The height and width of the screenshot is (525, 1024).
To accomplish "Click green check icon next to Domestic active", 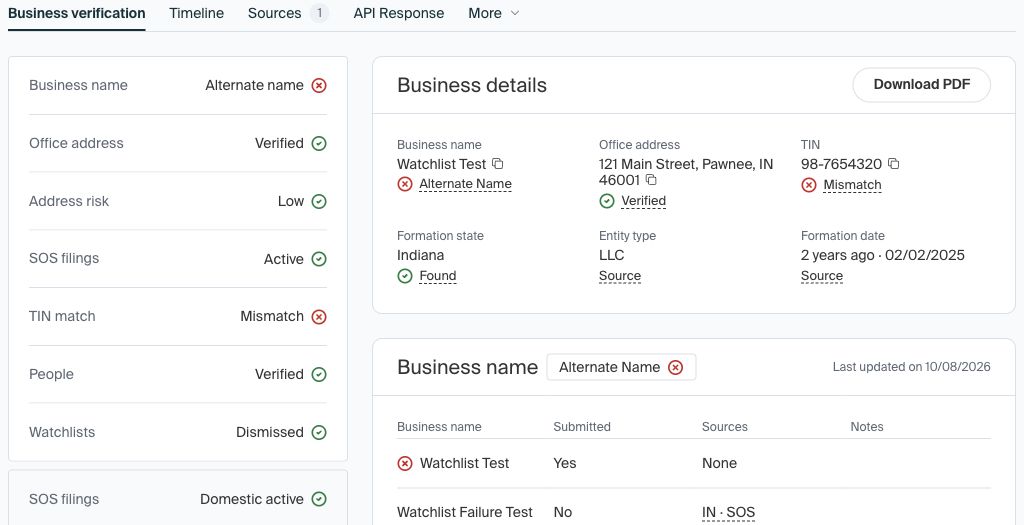I will [x=319, y=499].
